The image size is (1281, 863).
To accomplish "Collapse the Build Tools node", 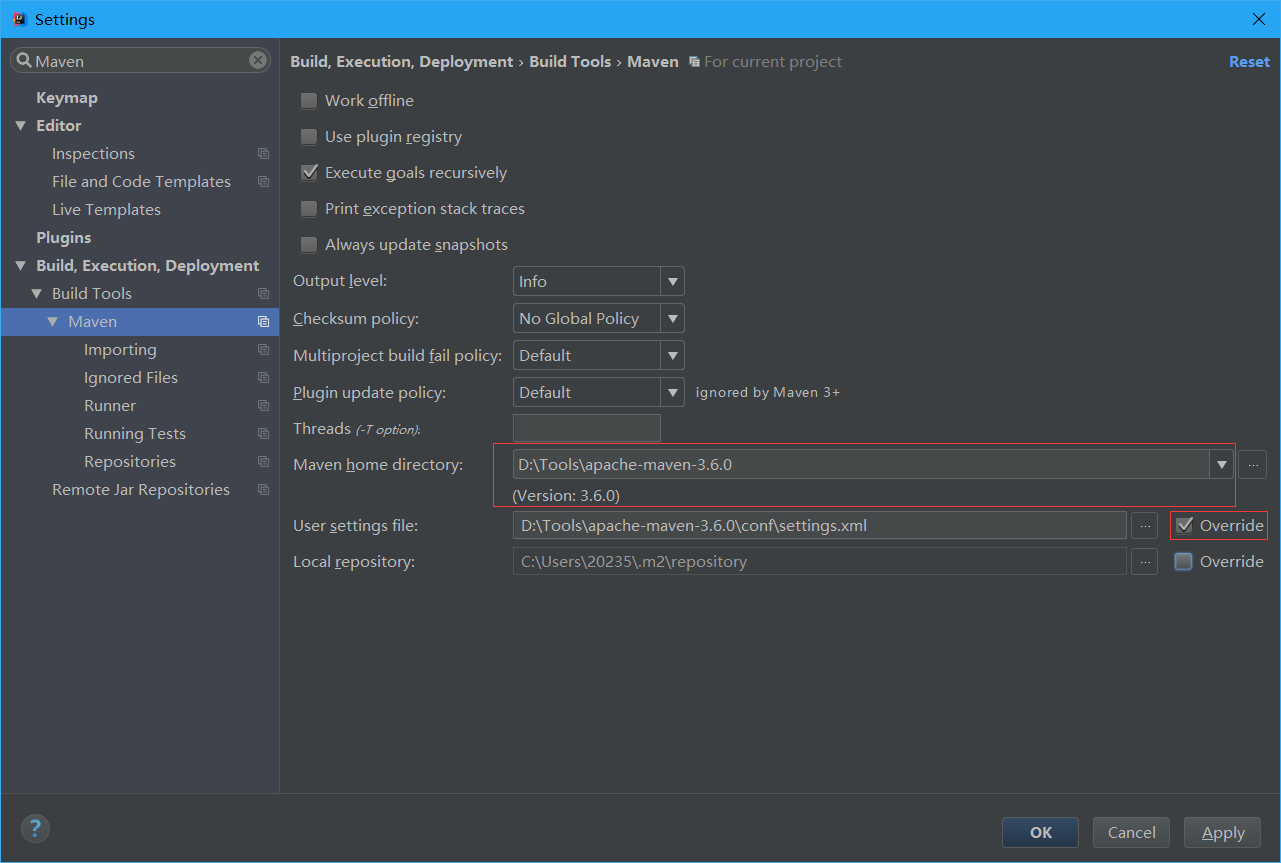I will tap(37, 294).
